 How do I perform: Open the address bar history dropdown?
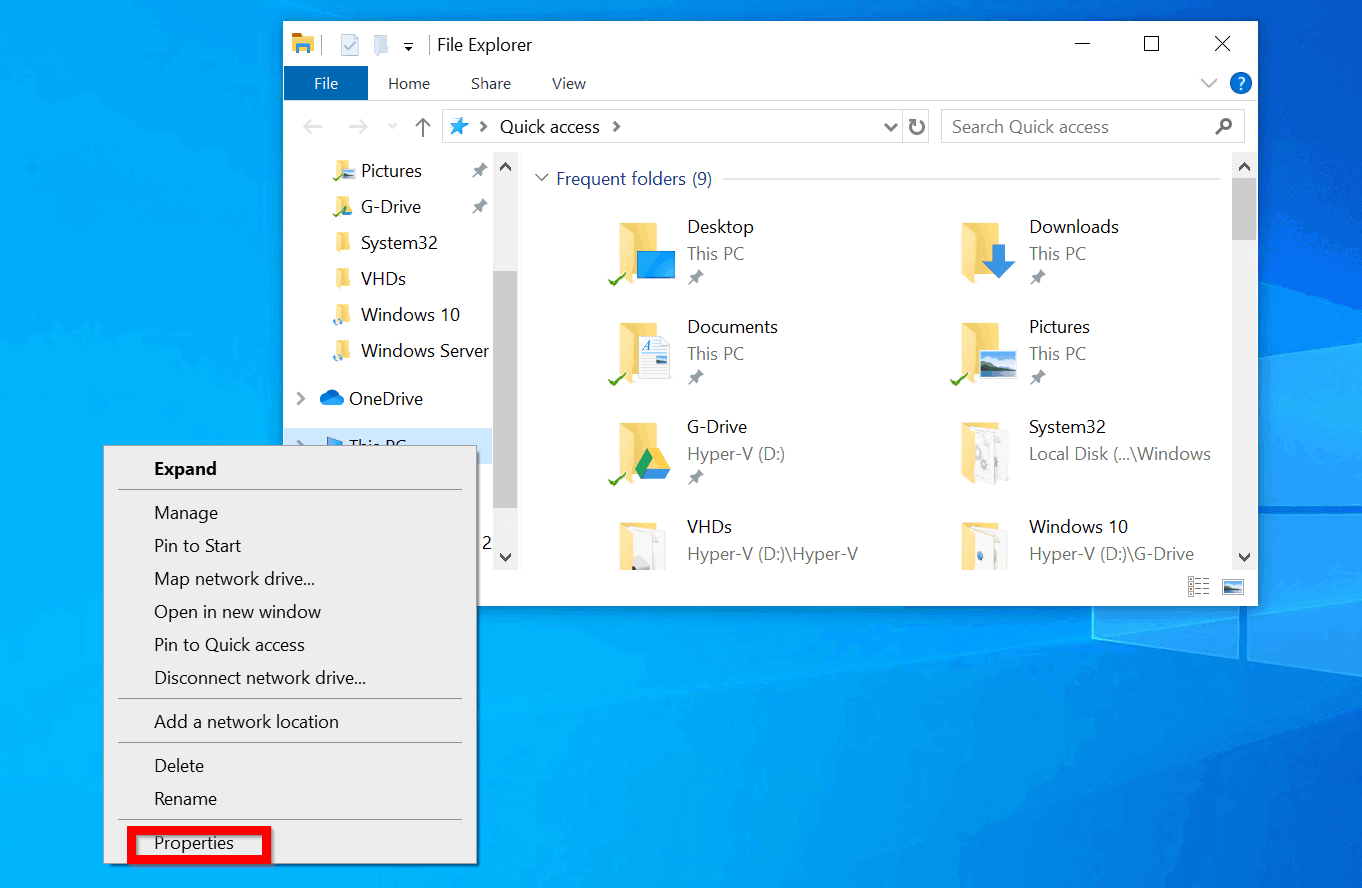pyautogui.click(x=890, y=126)
